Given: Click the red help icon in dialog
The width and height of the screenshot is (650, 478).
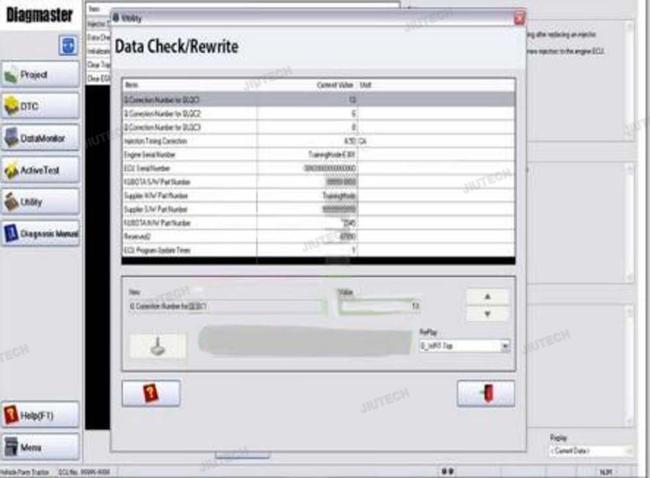Looking at the screenshot, I should pos(151,393).
